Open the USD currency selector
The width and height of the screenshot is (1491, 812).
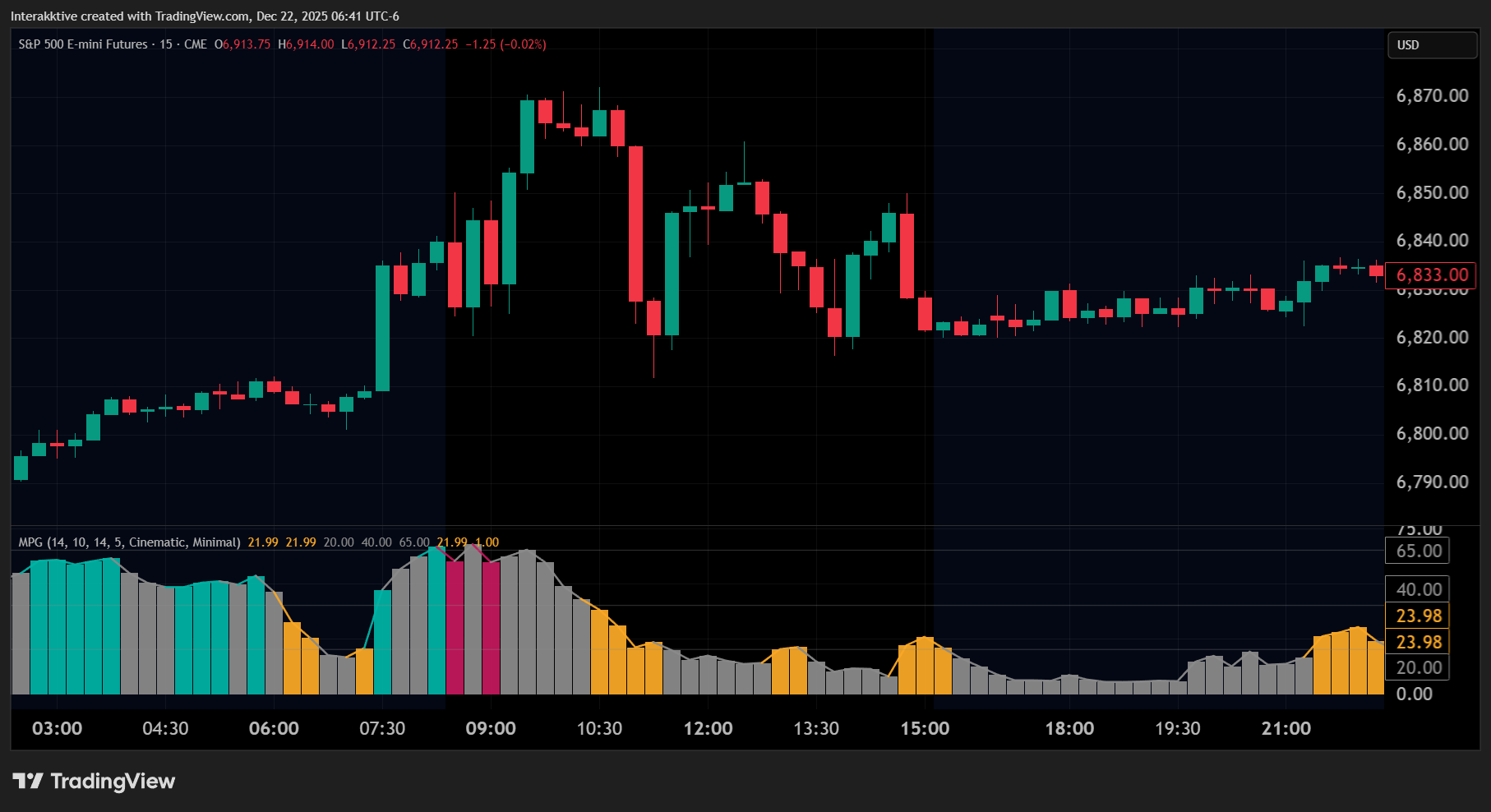tap(1432, 45)
